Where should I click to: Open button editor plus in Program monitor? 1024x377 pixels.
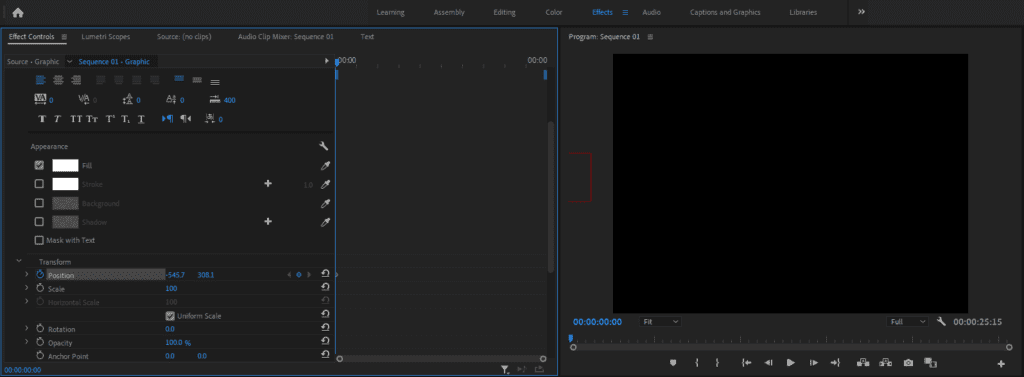1001,363
